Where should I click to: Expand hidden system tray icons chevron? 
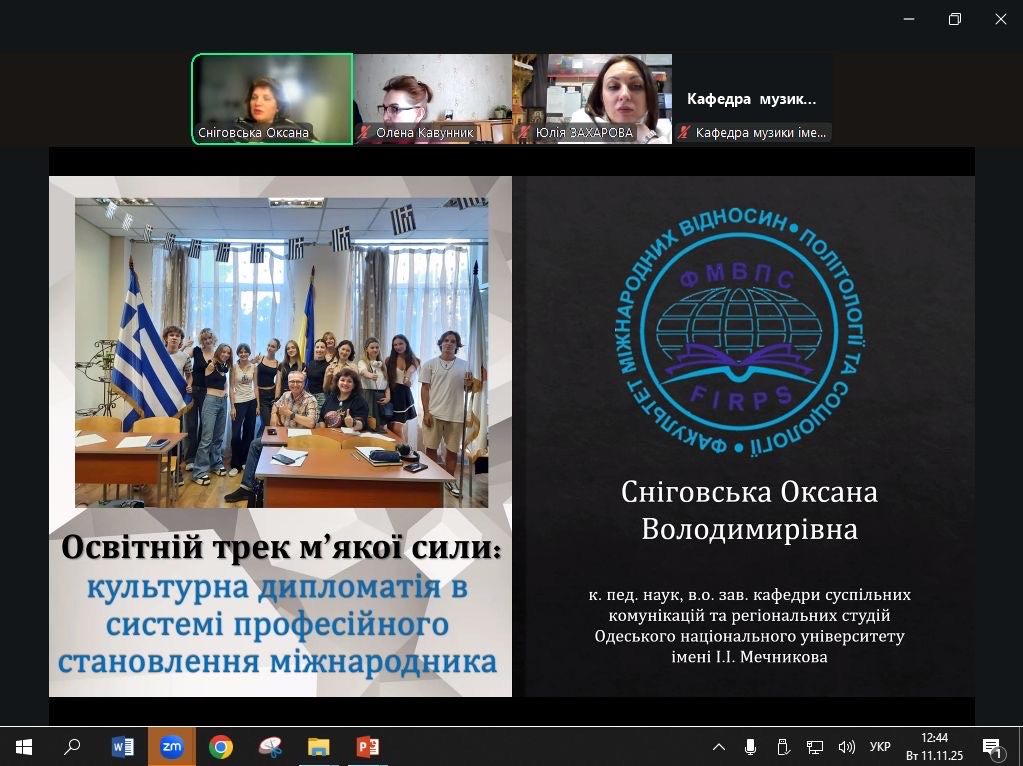click(719, 746)
